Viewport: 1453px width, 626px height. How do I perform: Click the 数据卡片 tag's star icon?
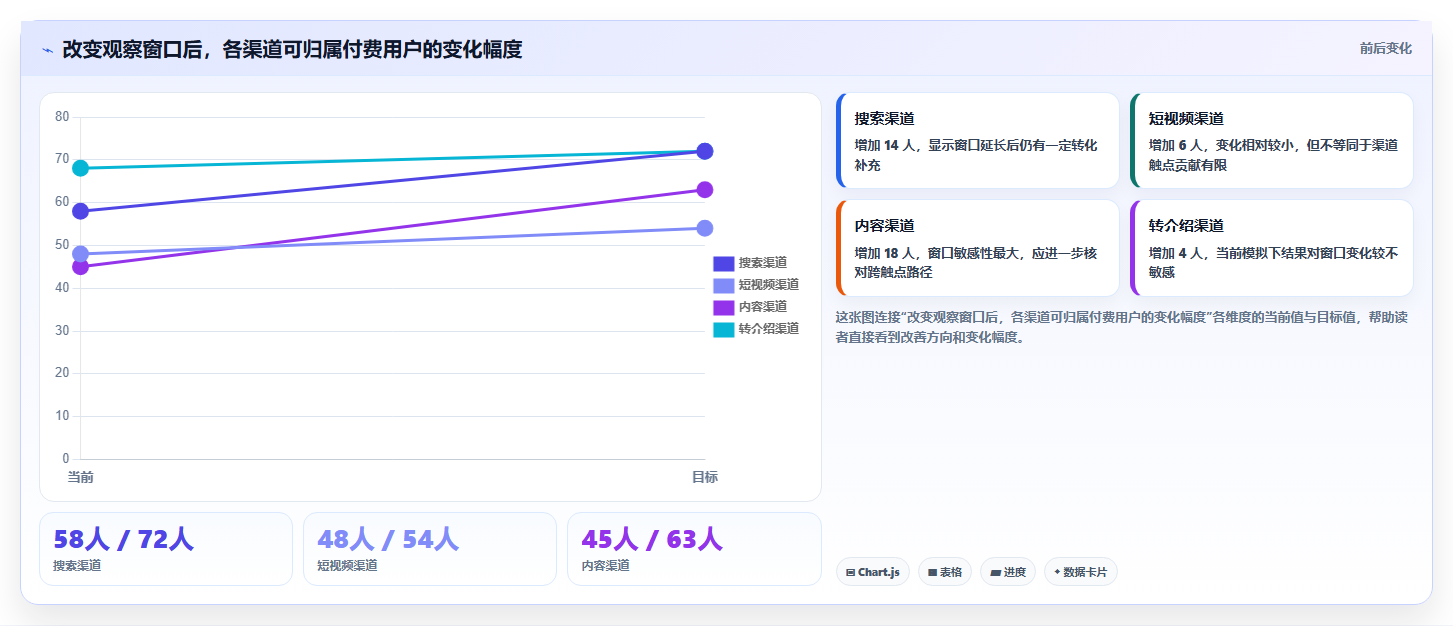1057,572
